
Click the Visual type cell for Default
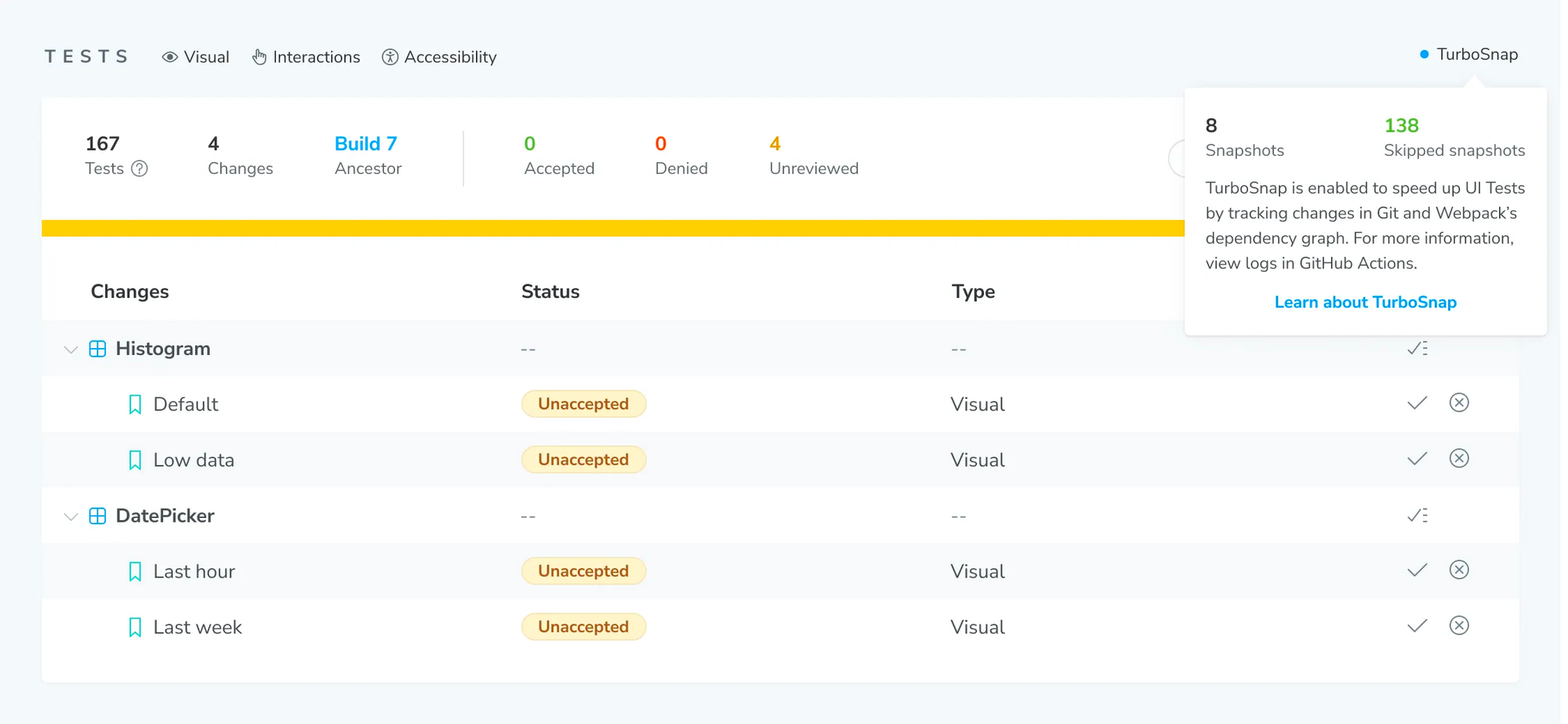point(978,404)
